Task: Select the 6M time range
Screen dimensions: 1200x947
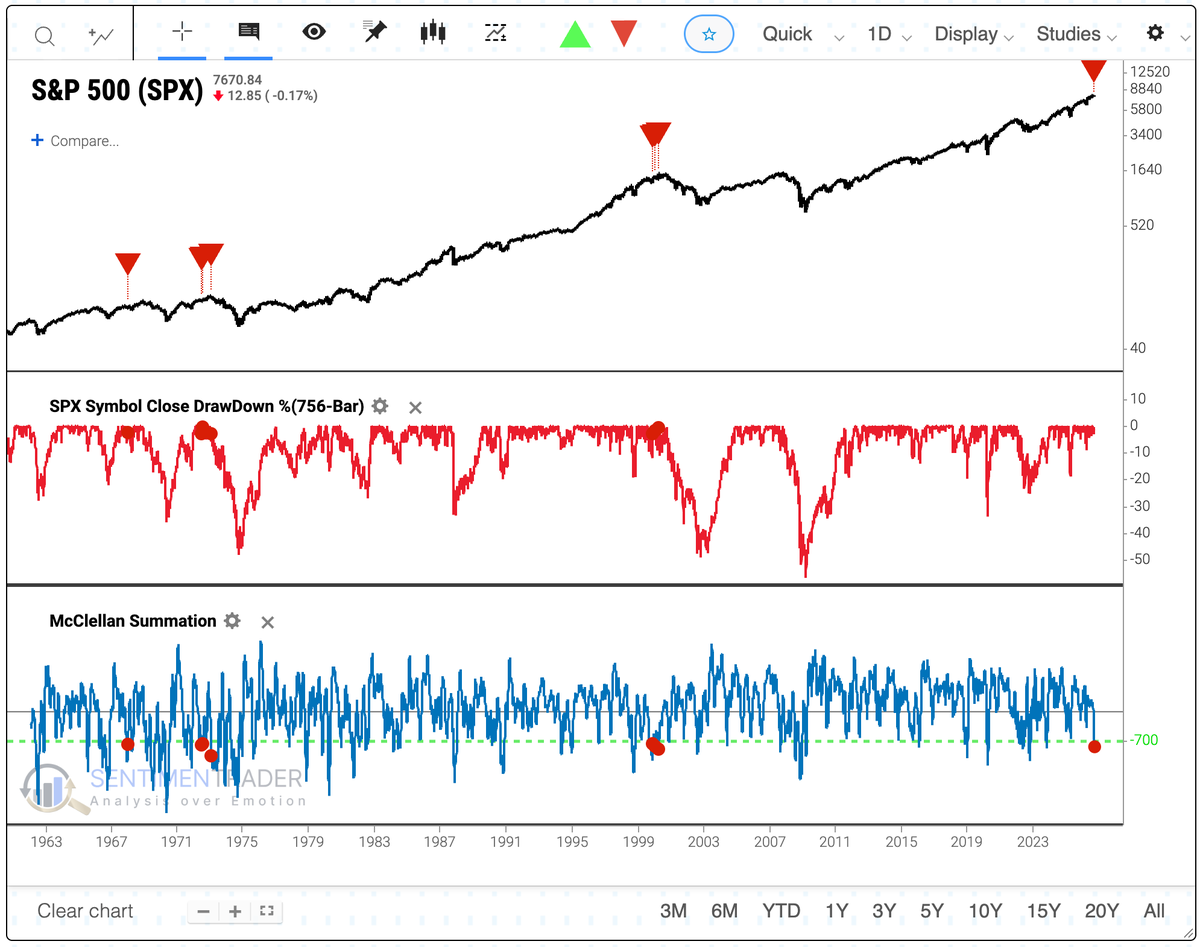Action: [724, 911]
